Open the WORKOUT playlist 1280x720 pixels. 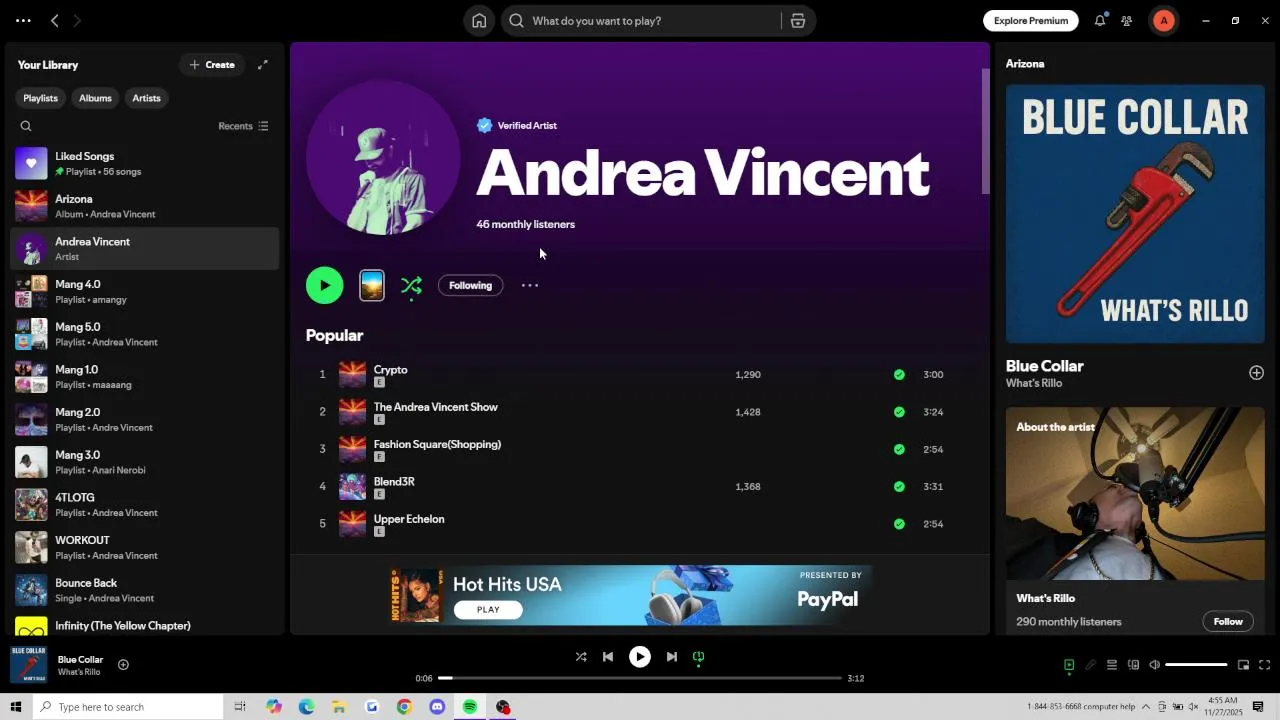(145, 547)
